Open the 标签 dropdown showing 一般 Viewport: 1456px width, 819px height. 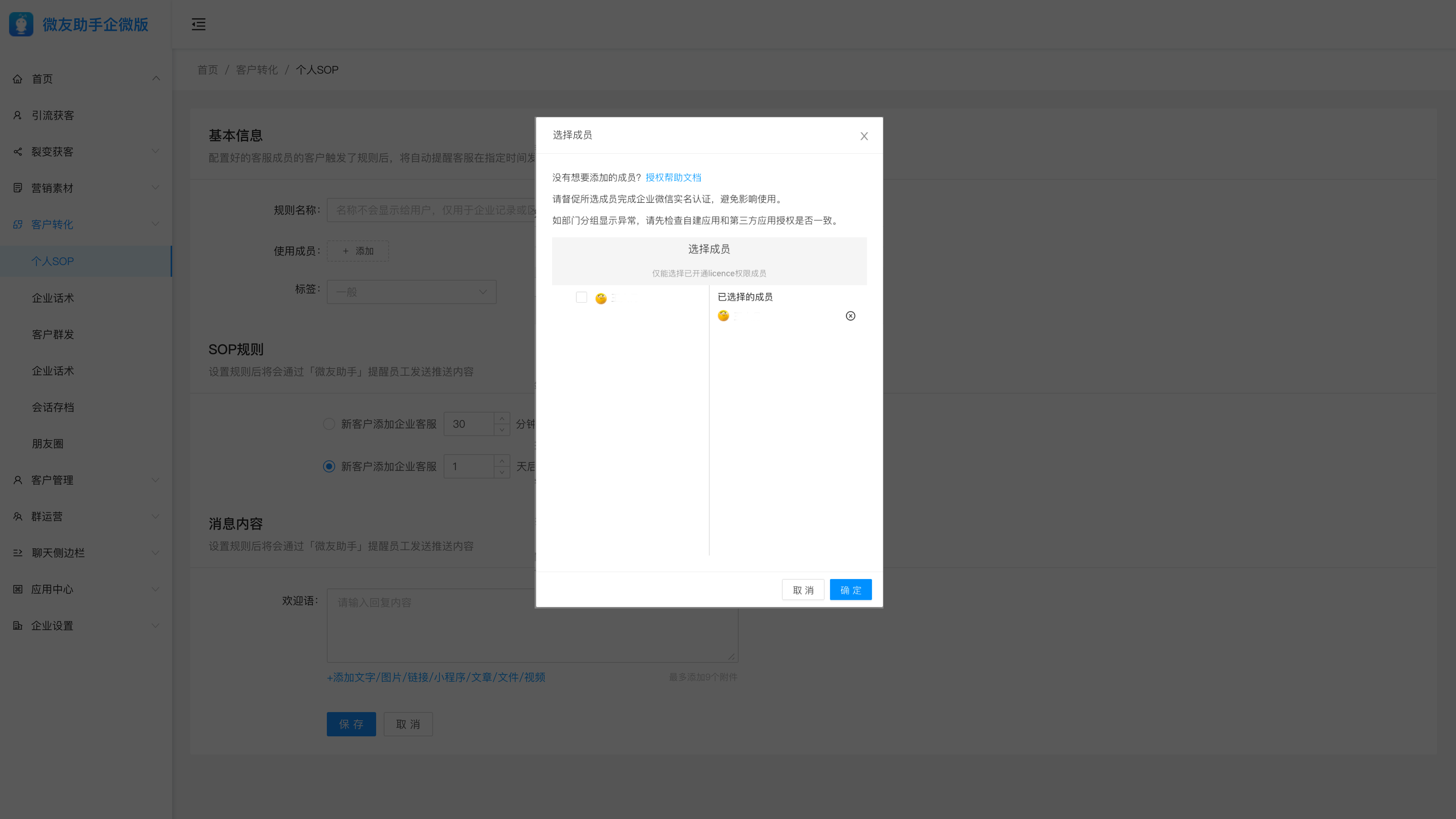pos(411,292)
